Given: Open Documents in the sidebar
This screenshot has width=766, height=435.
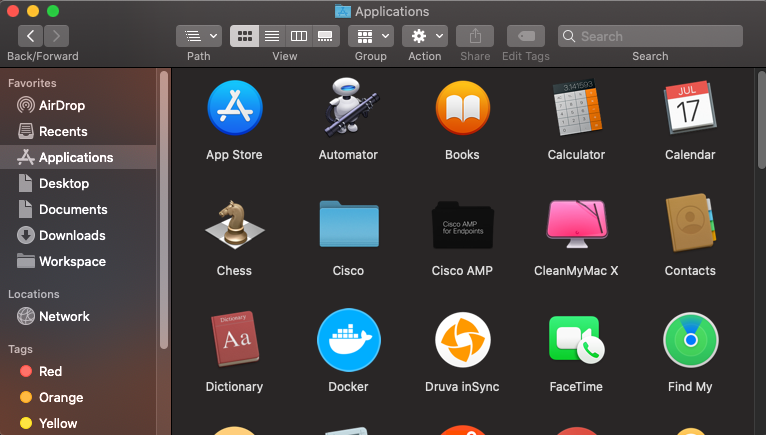Looking at the screenshot, I should 78,209.
